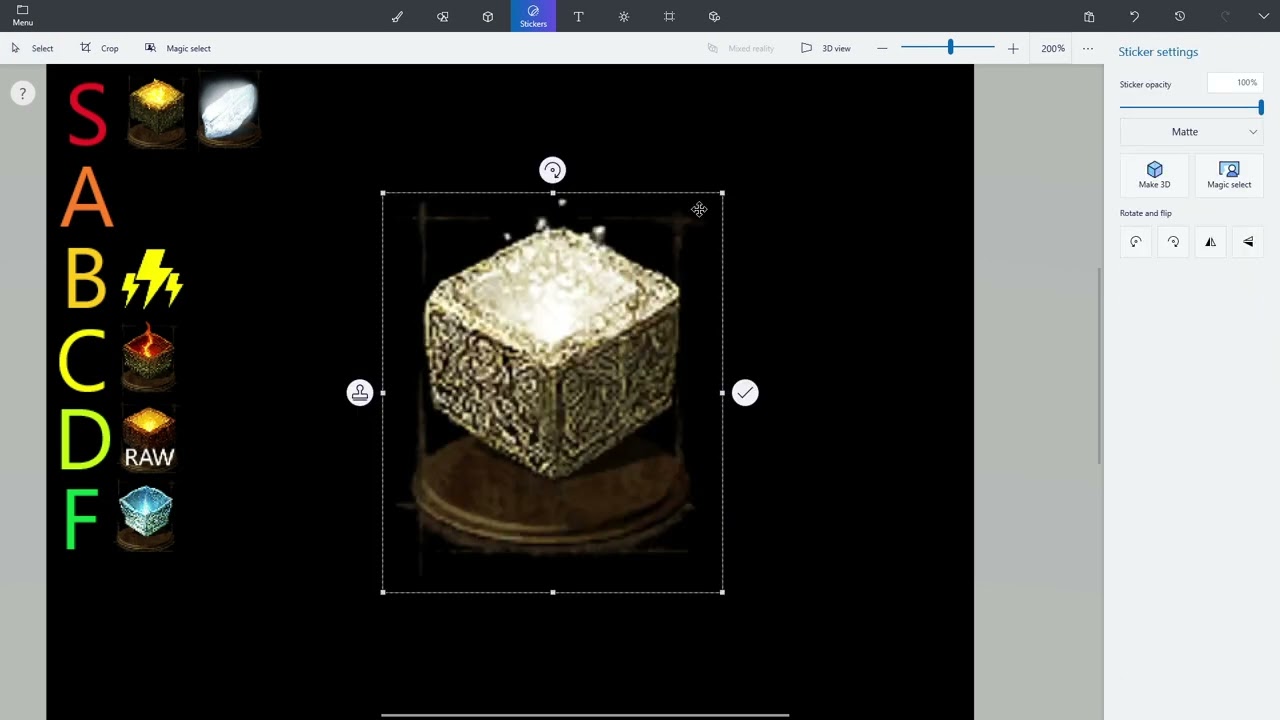The height and width of the screenshot is (720, 1280).
Task: Click the Make 3D button
Action: 1154,175
